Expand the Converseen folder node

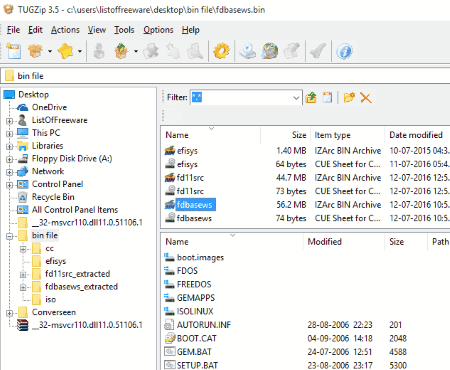[x=9, y=313]
